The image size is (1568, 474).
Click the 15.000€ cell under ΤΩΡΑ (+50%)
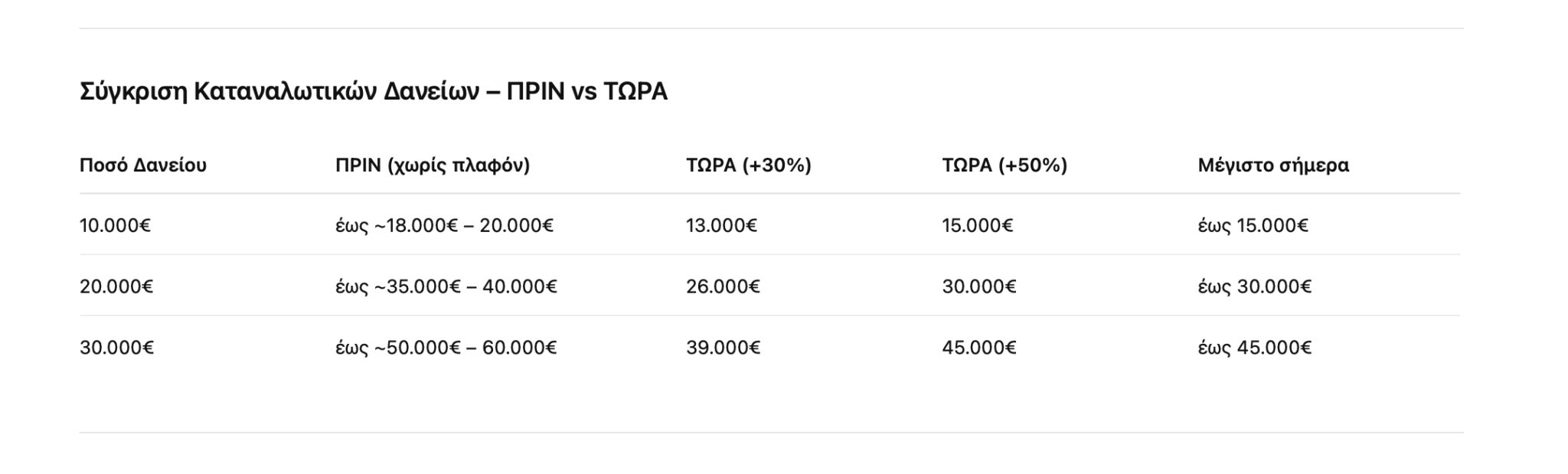[x=977, y=226]
